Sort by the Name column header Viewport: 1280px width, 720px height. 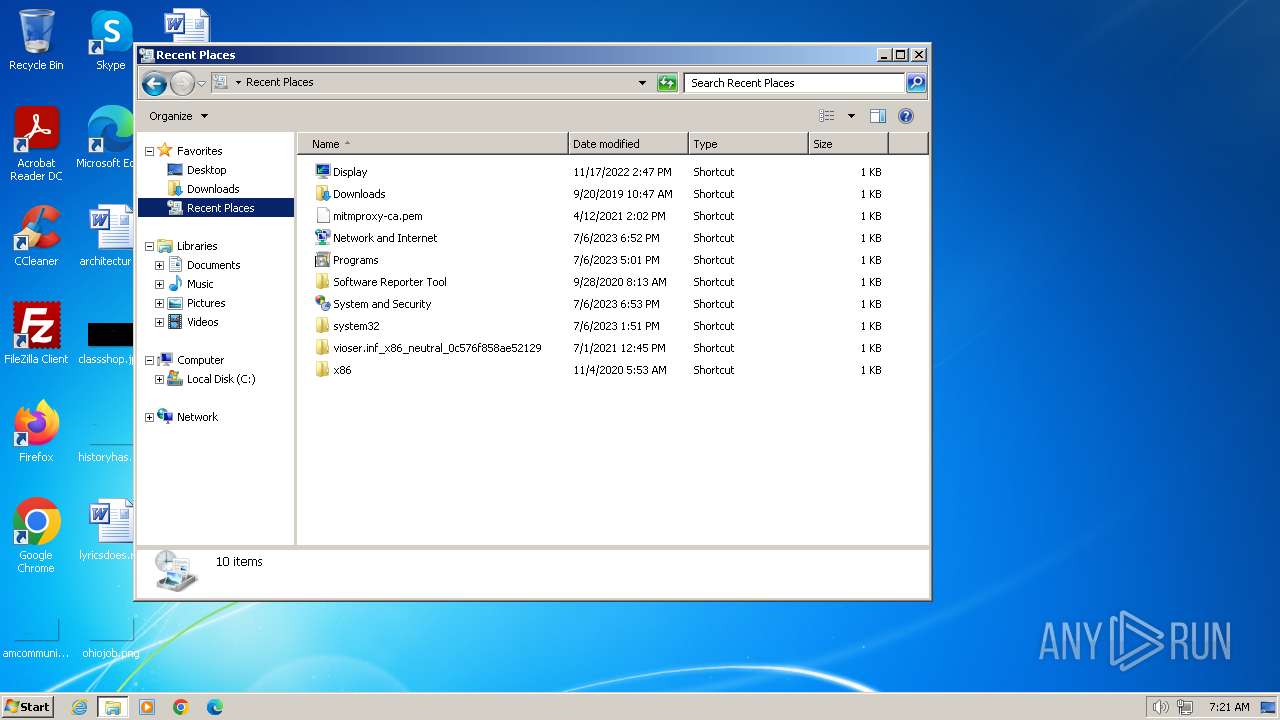433,144
